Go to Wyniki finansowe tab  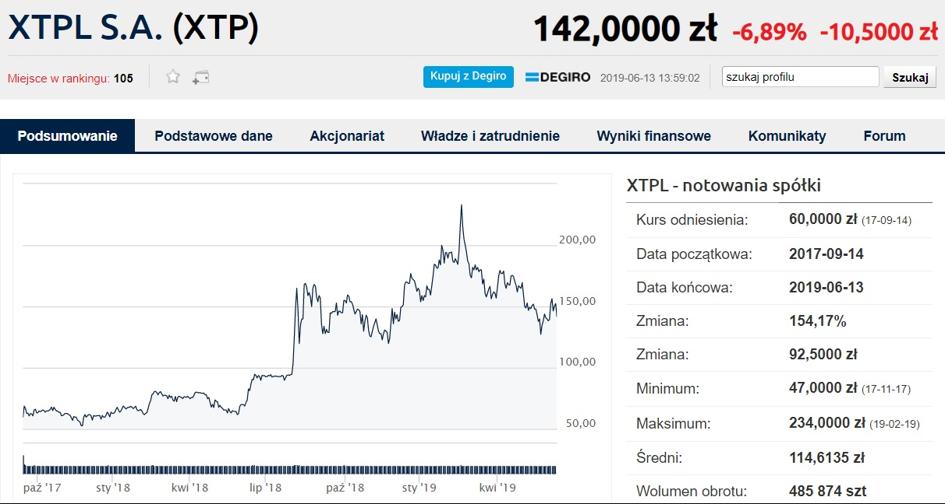coord(654,136)
